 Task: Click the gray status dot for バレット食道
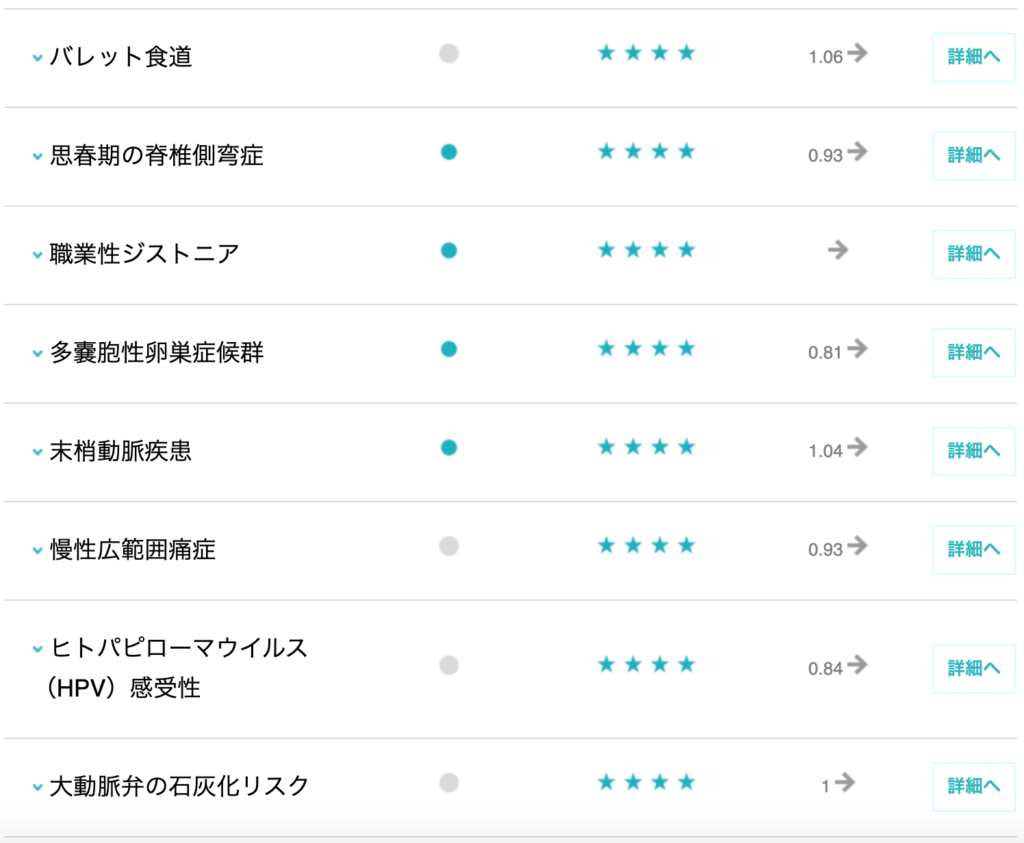pos(449,54)
